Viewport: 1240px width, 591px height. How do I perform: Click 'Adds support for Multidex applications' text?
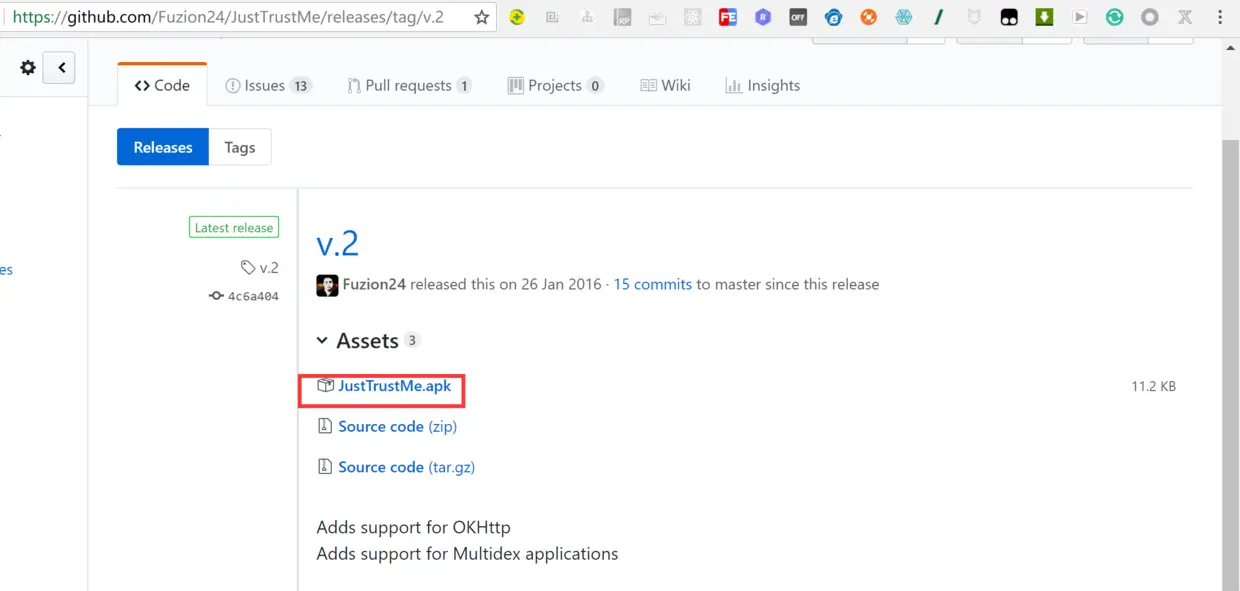[467, 553]
